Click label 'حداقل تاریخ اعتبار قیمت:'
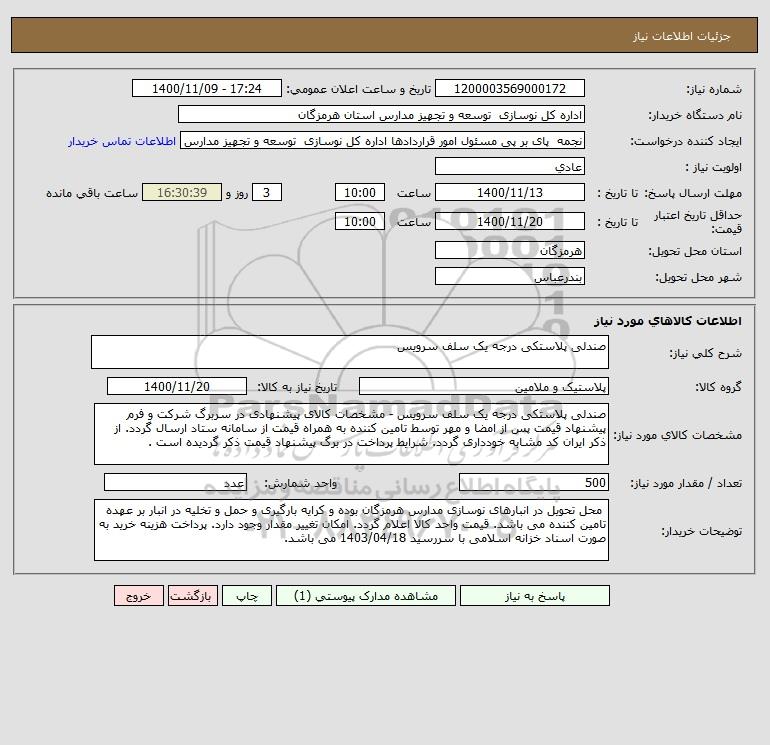This screenshot has width=770, height=745. click(697, 222)
